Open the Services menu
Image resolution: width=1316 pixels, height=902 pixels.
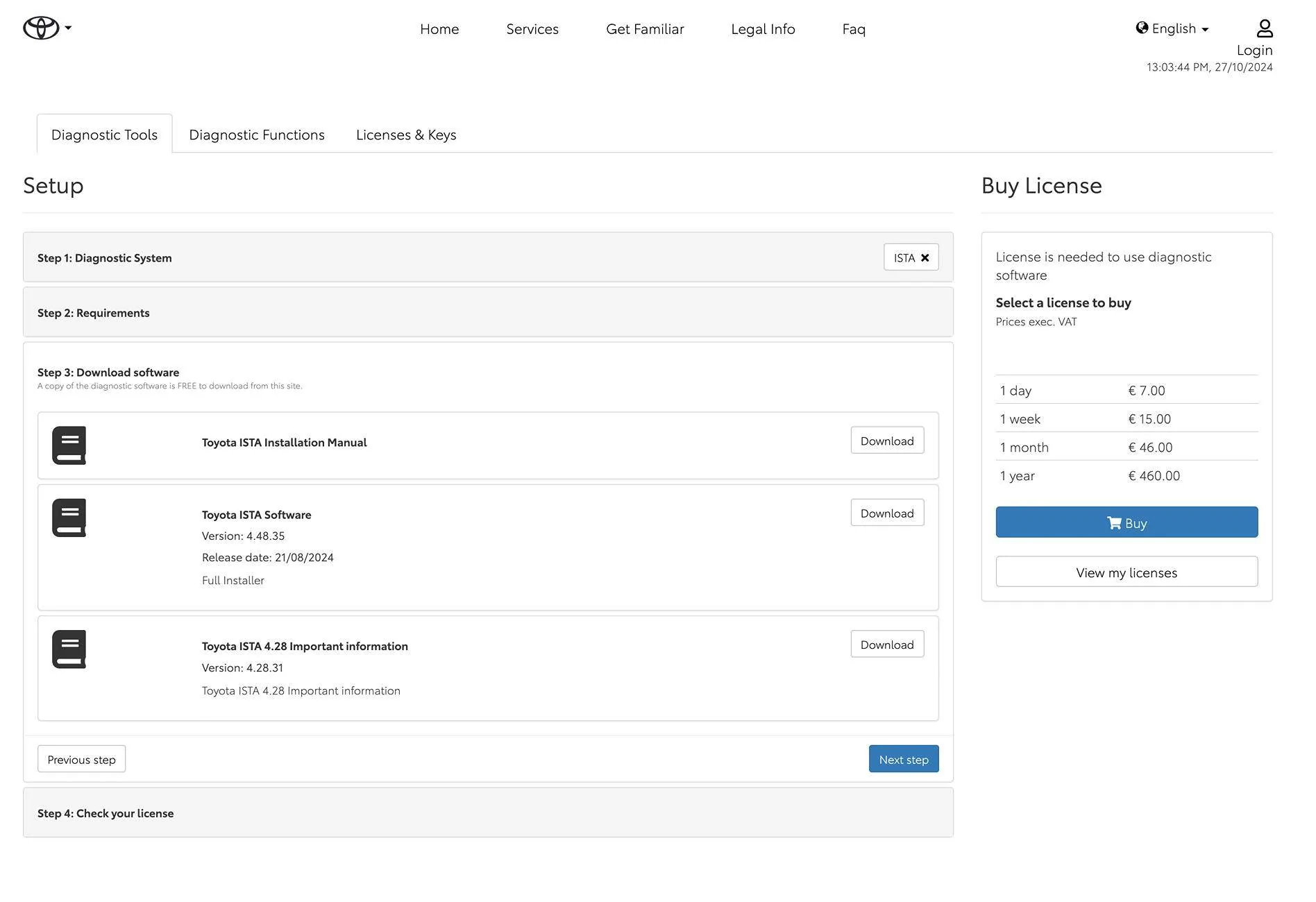pos(532,28)
